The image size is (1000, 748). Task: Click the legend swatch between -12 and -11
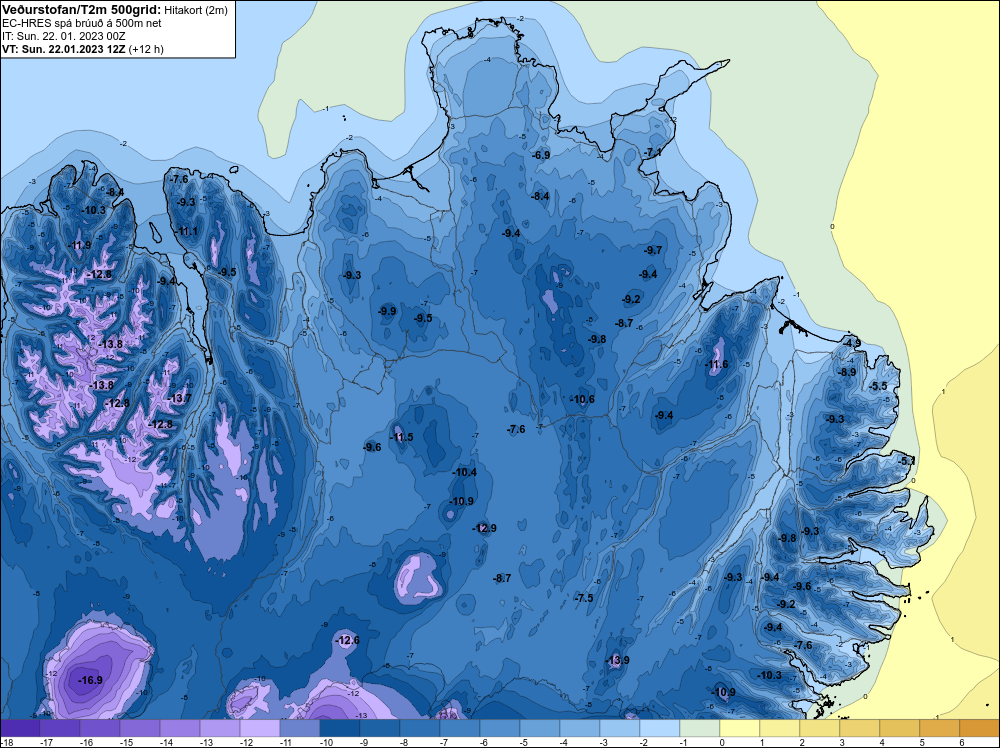pos(260,728)
